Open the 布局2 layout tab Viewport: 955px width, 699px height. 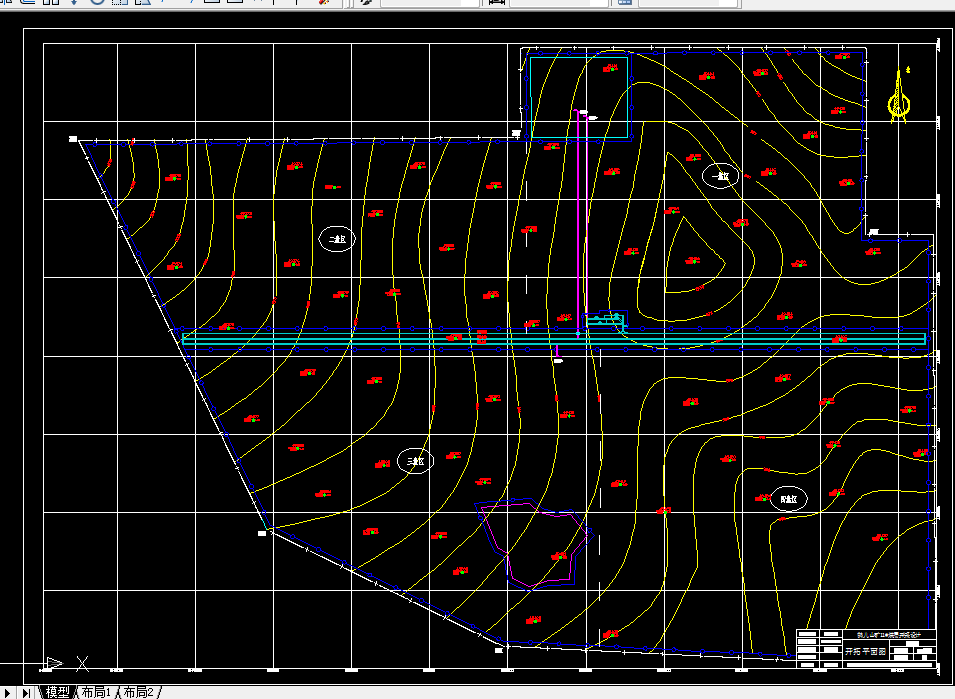coord(139,692)
